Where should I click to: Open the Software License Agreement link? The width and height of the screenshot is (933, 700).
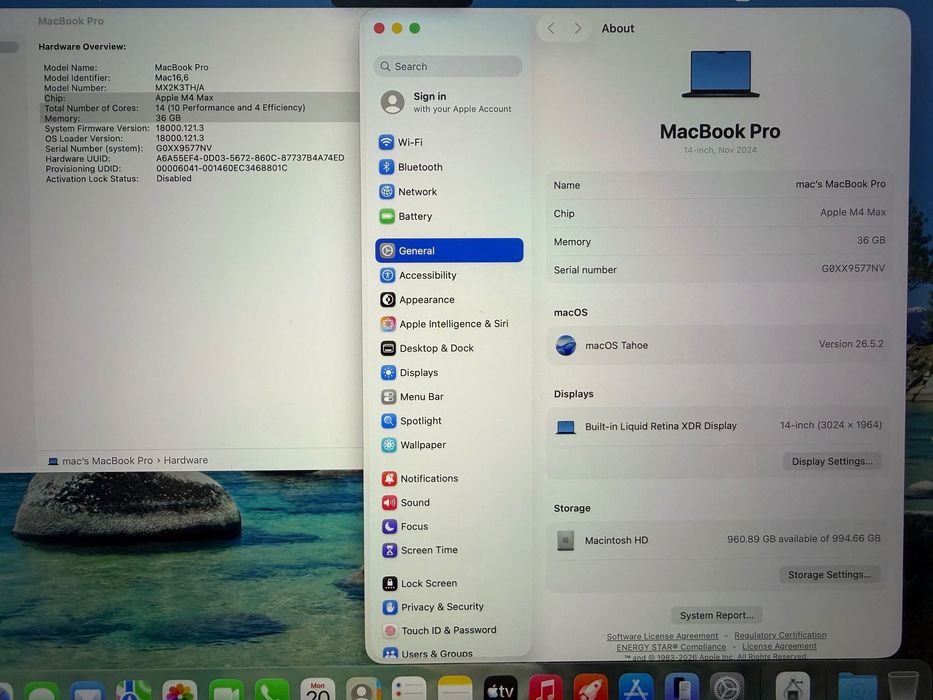click(662, 636)
